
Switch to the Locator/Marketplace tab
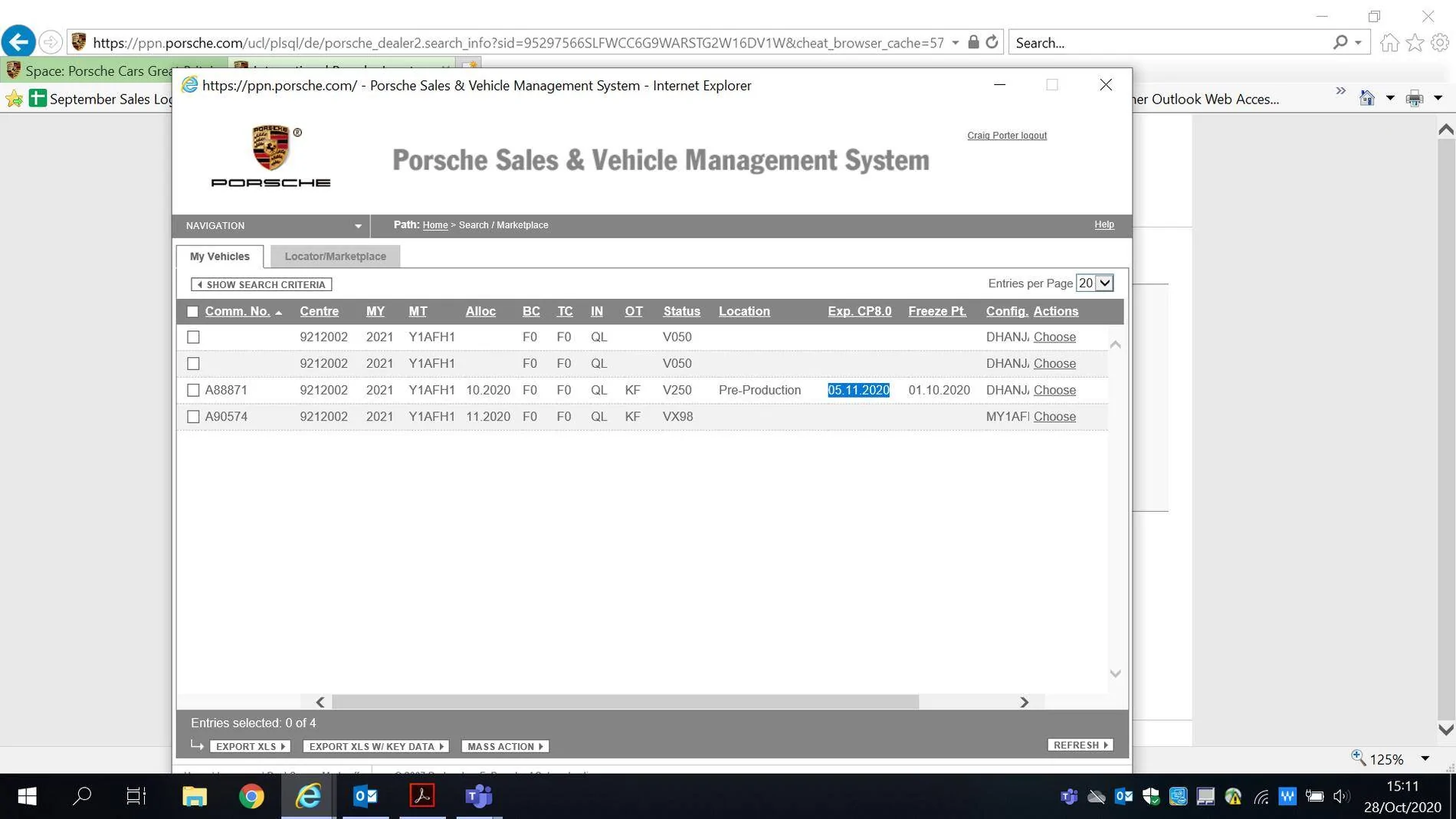tap(336, 257)
